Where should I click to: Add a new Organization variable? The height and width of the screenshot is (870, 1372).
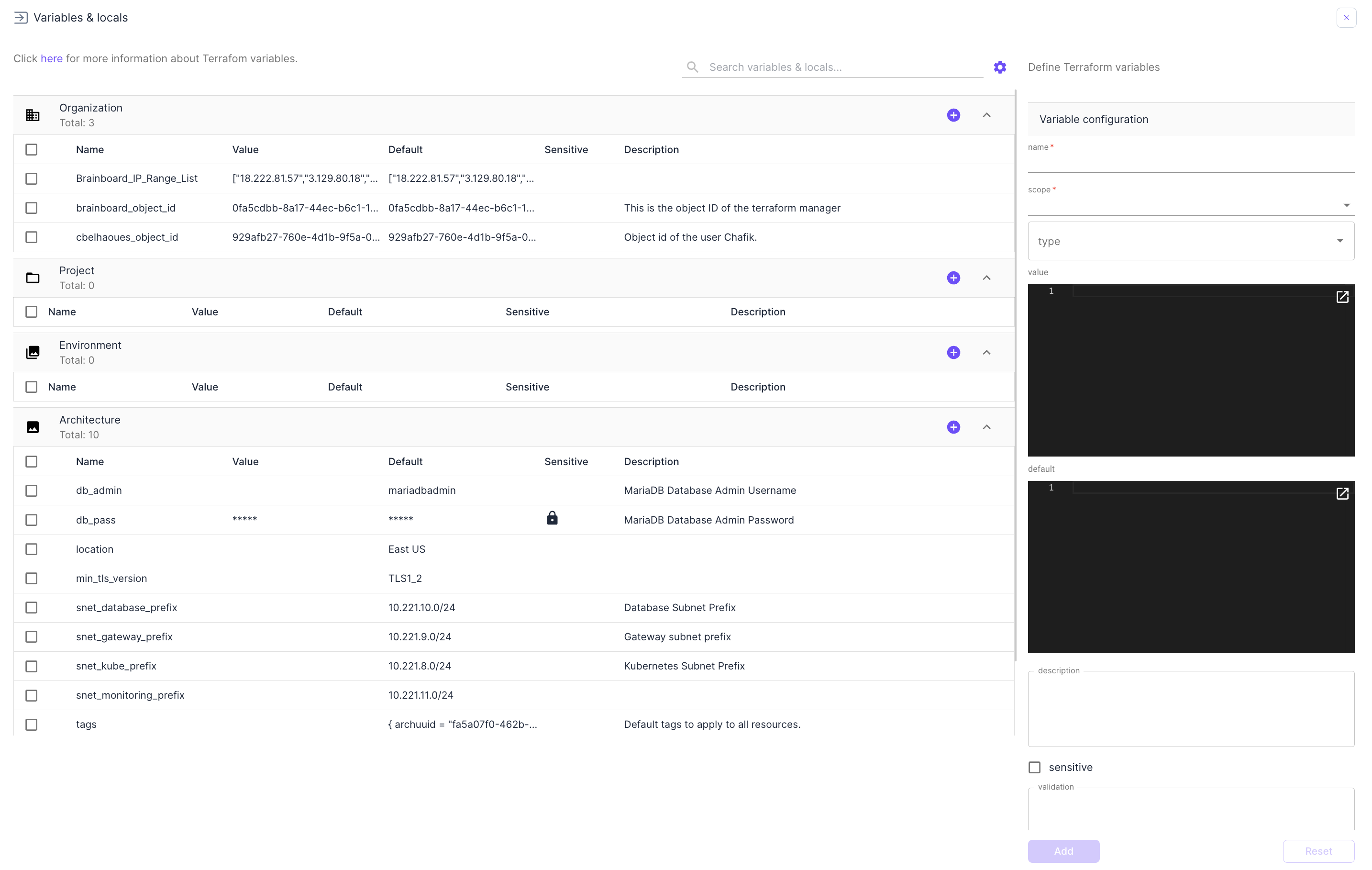953,115
